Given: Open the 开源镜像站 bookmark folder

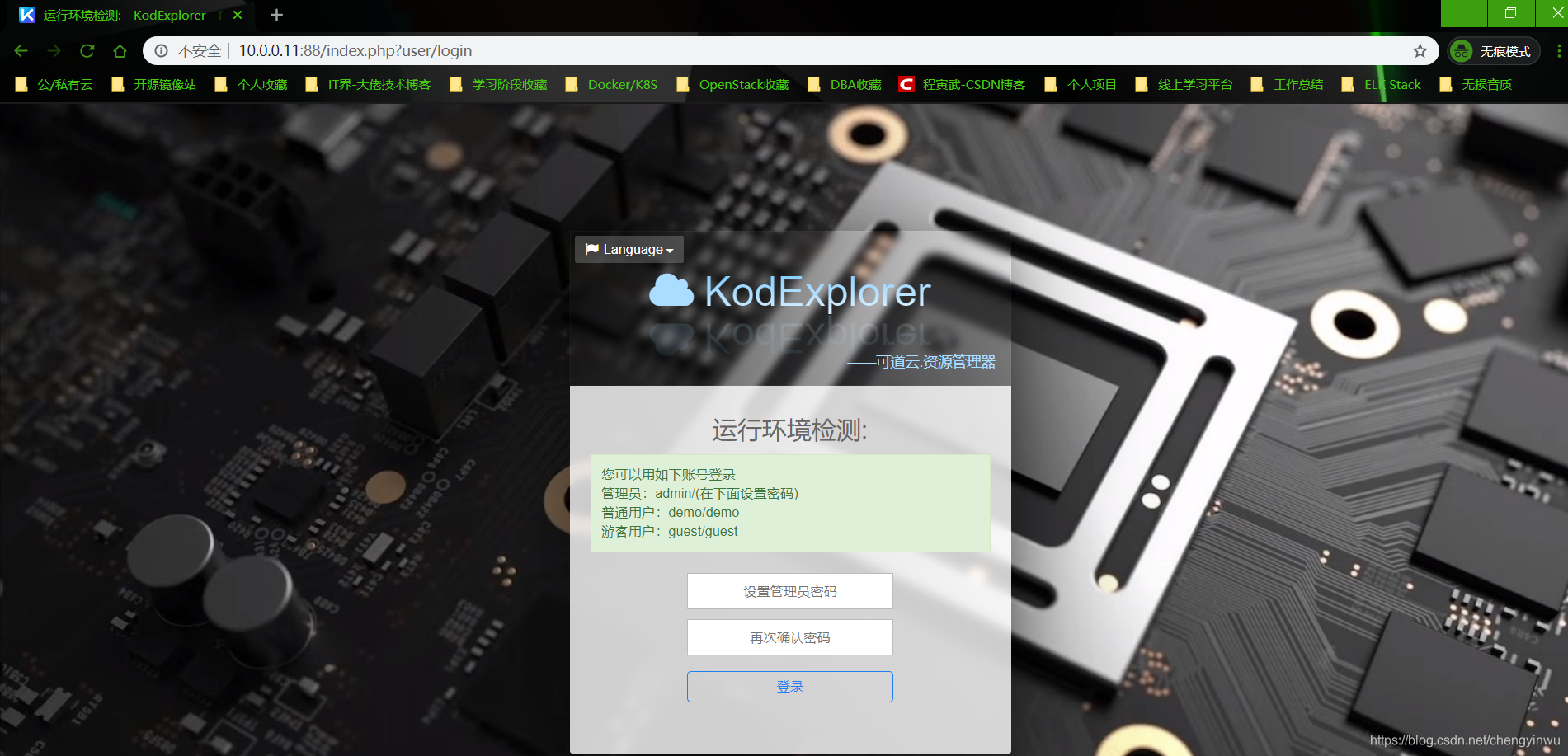Looking at the screenshot, I should (154, 84).
